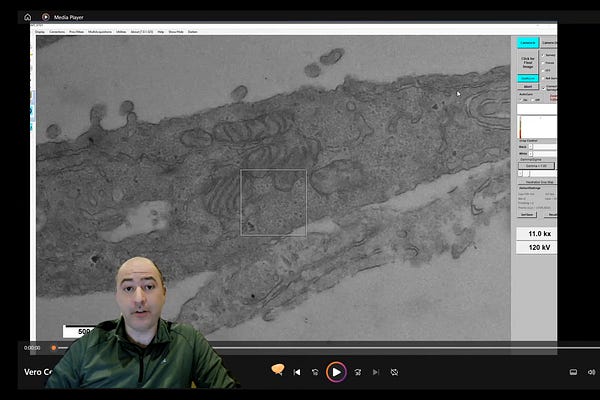Click the Camera tab on right edge

tap(549, 42)
